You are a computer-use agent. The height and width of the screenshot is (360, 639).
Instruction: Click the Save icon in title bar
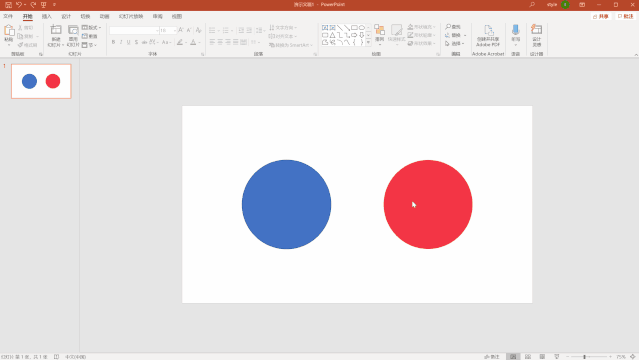pos(8,5)
